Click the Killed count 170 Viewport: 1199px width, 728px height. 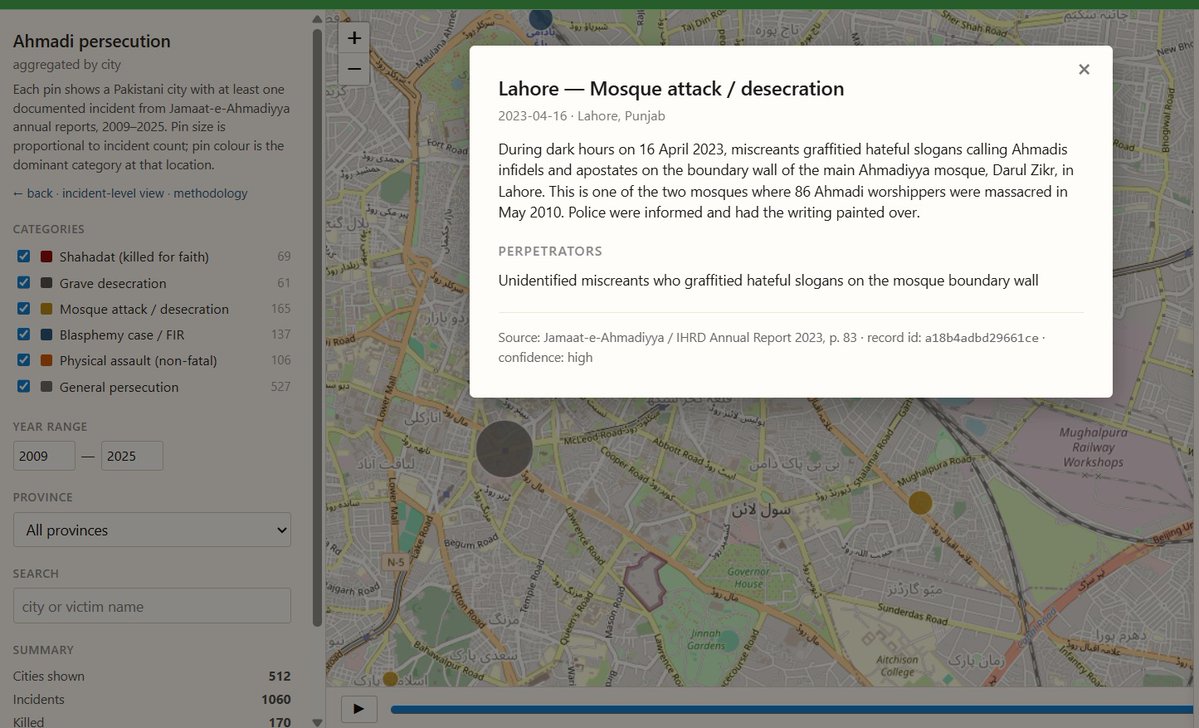point(279,721)
